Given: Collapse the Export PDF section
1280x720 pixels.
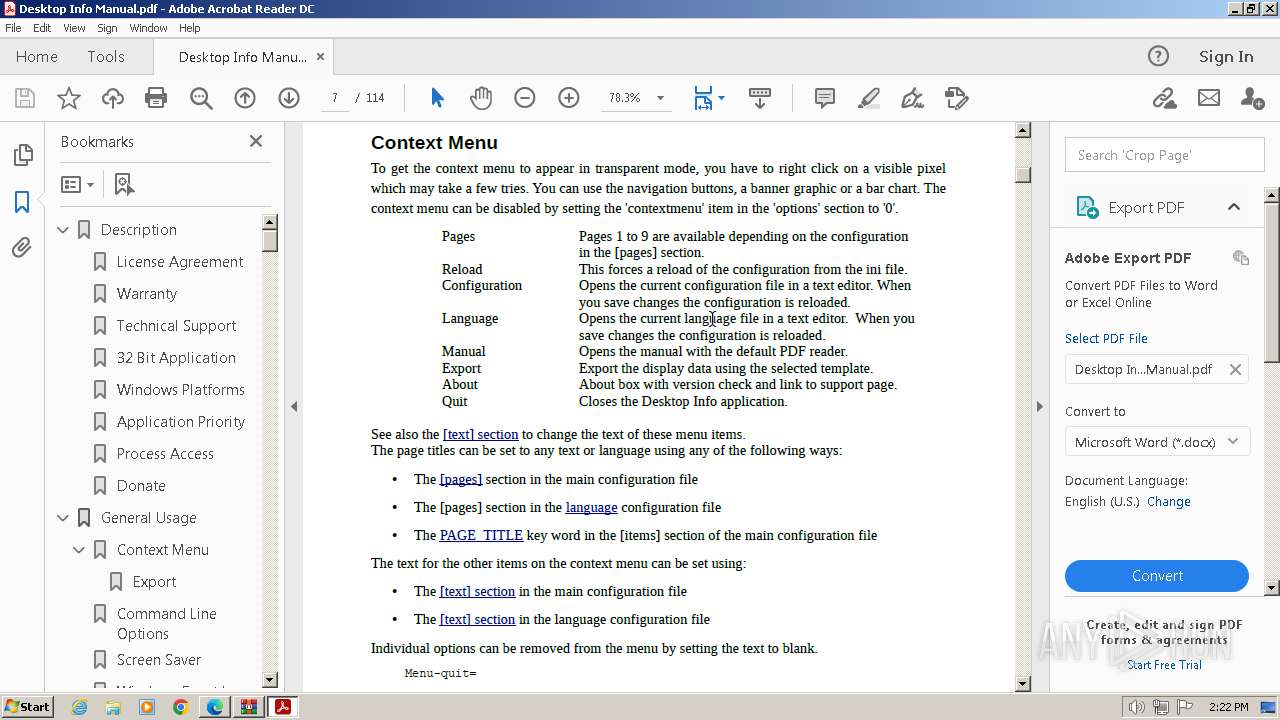Looking at the screenshot, I should (1234, 207).
